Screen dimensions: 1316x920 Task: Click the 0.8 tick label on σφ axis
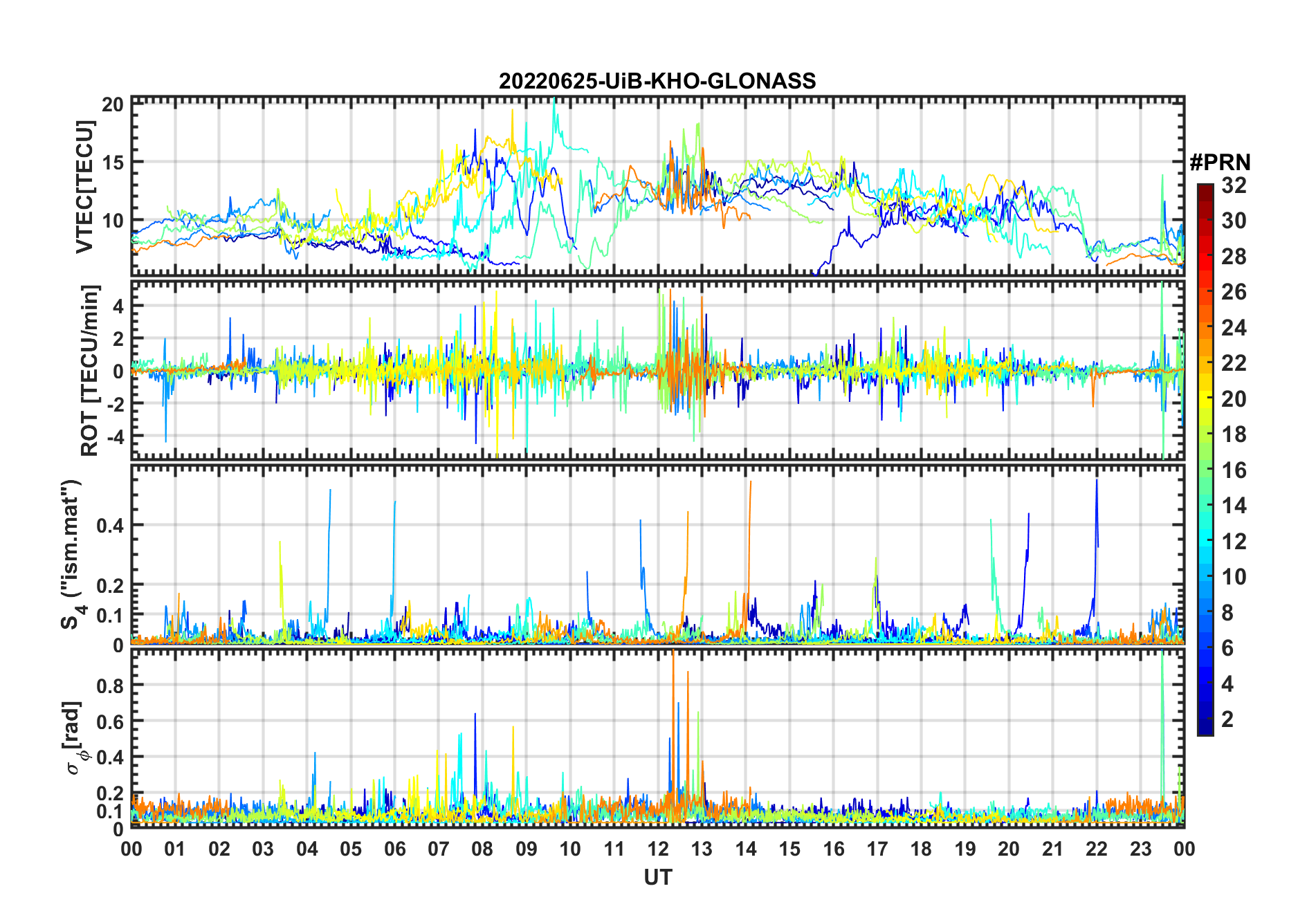pyautogui.click(x=111, y=686)
